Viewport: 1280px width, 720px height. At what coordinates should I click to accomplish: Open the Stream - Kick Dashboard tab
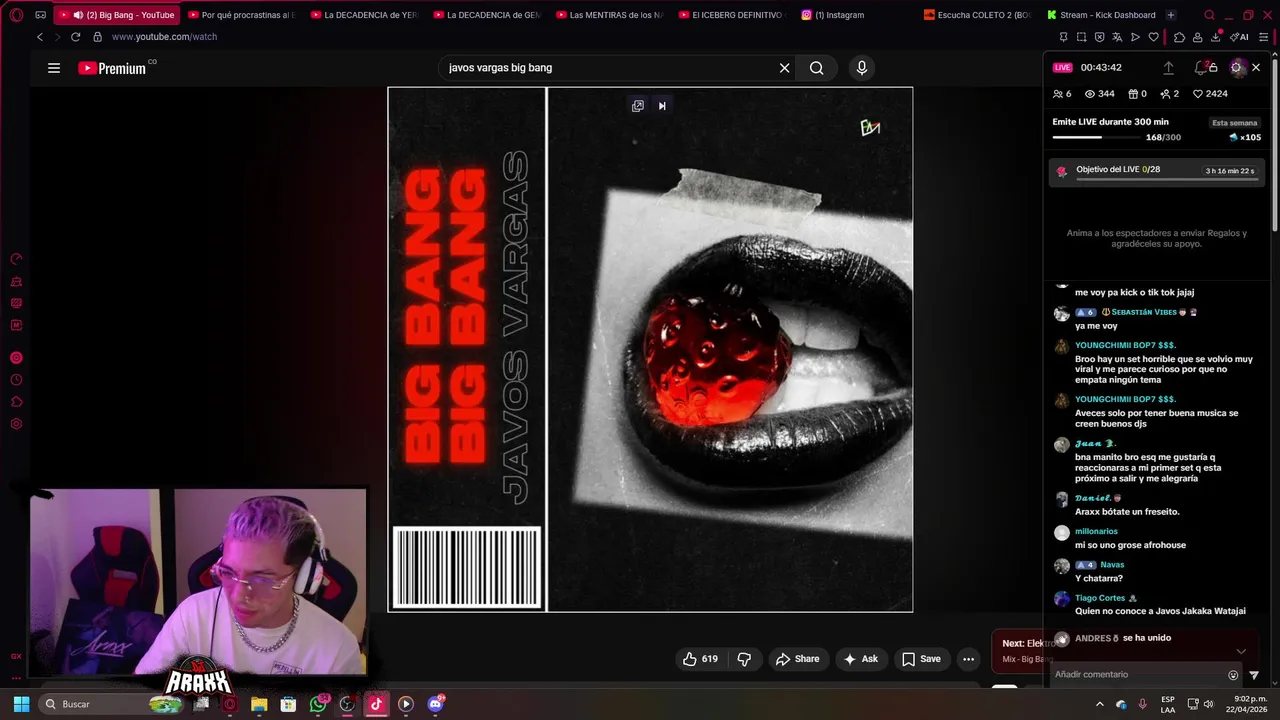click(1101, 15)
